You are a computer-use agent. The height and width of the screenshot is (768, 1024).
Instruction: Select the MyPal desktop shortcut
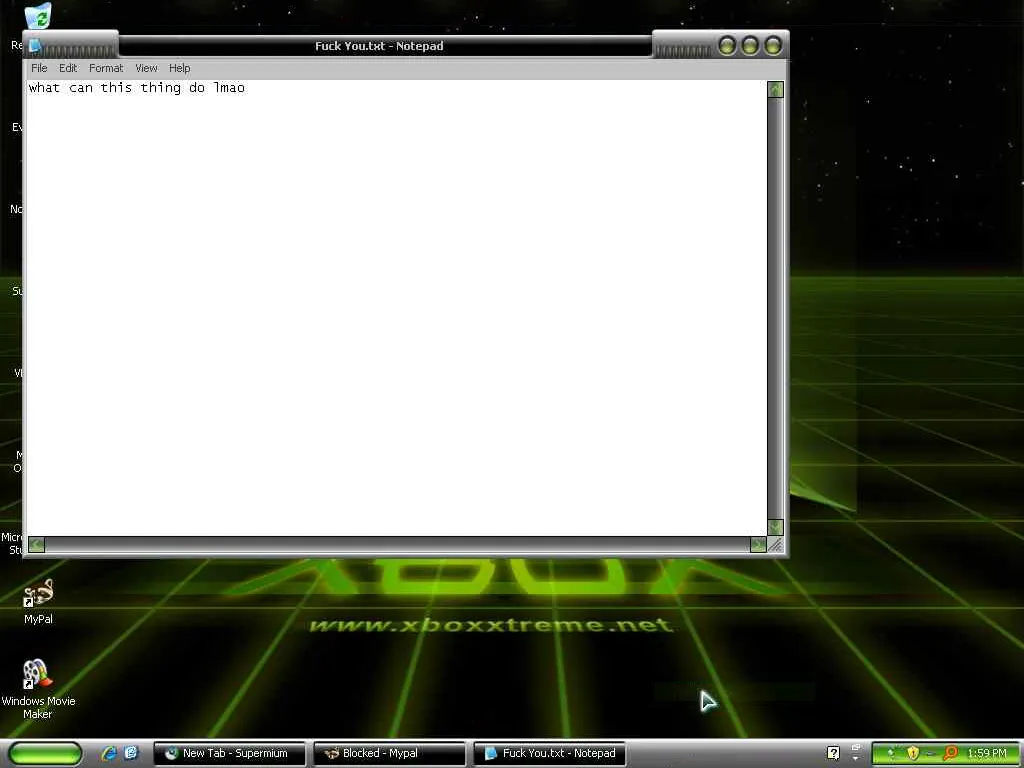point(39,602)
